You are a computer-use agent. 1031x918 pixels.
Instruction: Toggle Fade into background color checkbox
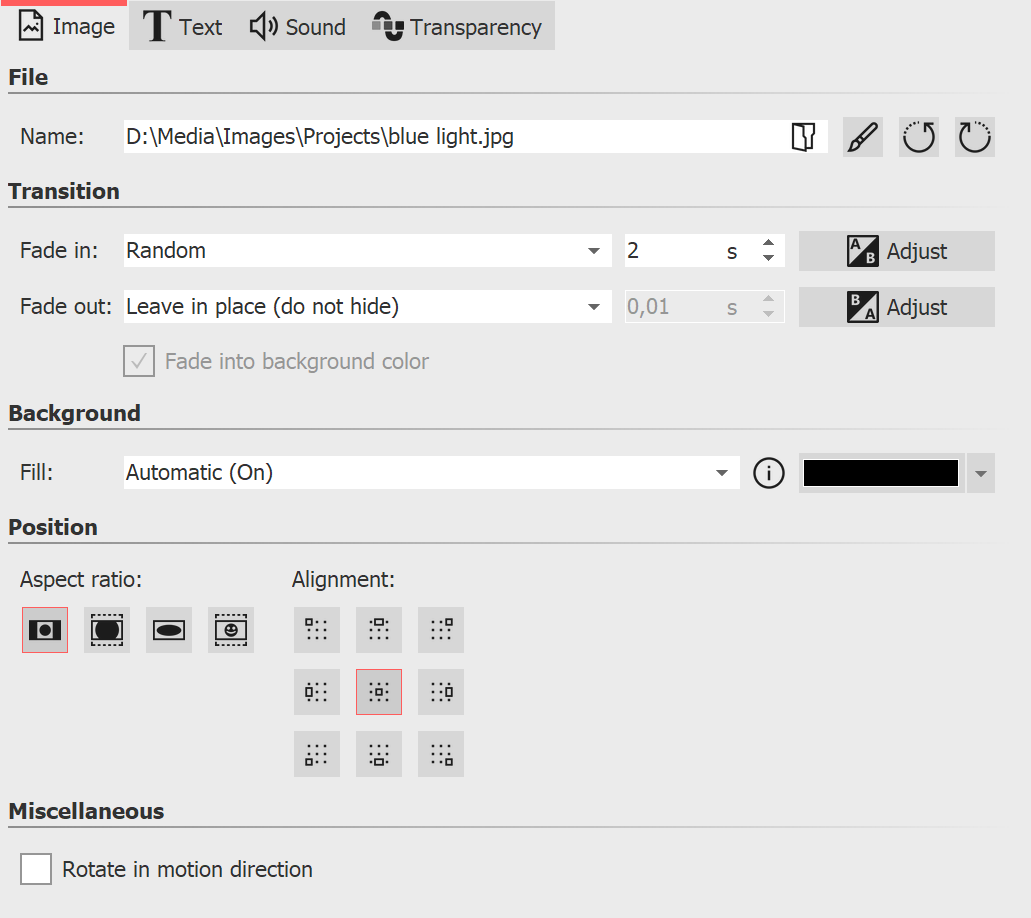(139, 361)
